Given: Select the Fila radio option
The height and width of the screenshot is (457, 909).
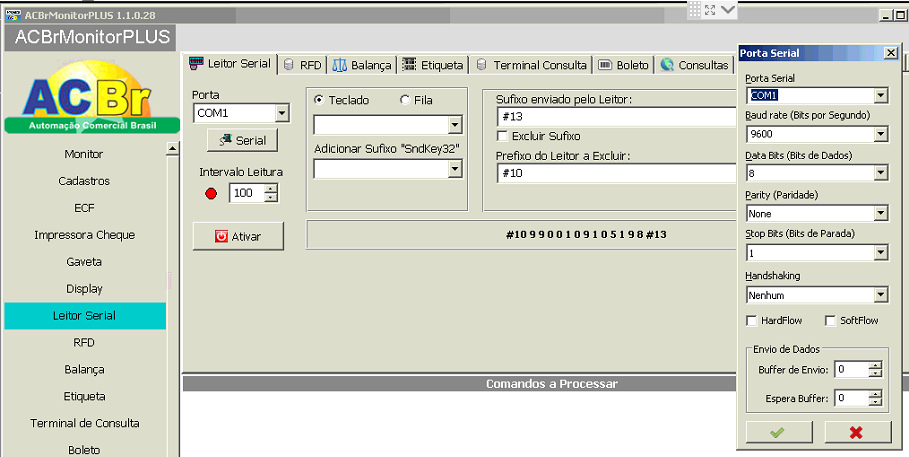Looking at the screenshot, I should click(x=405, y=100).
